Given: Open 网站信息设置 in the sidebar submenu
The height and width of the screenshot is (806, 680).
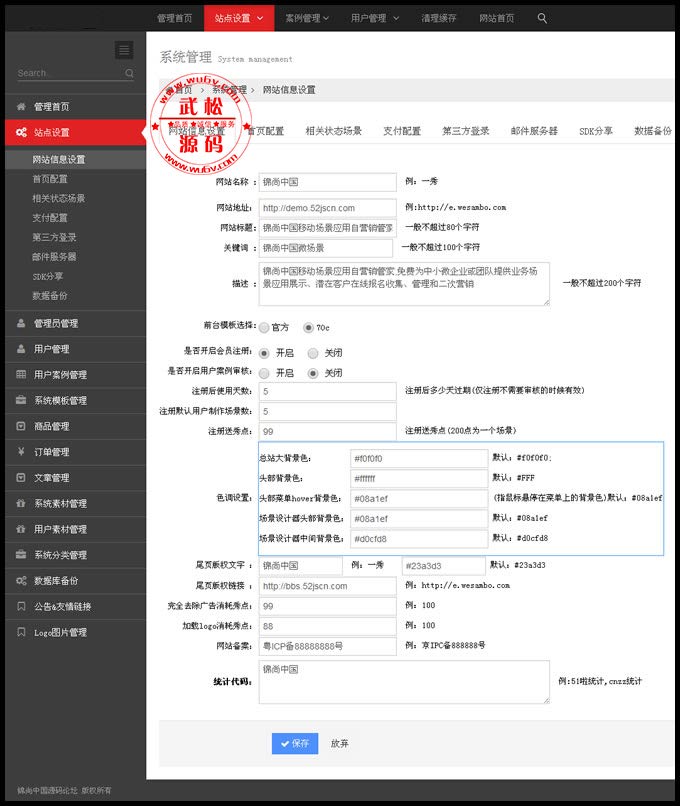Looking at the screenshot, I should point(59,159).
